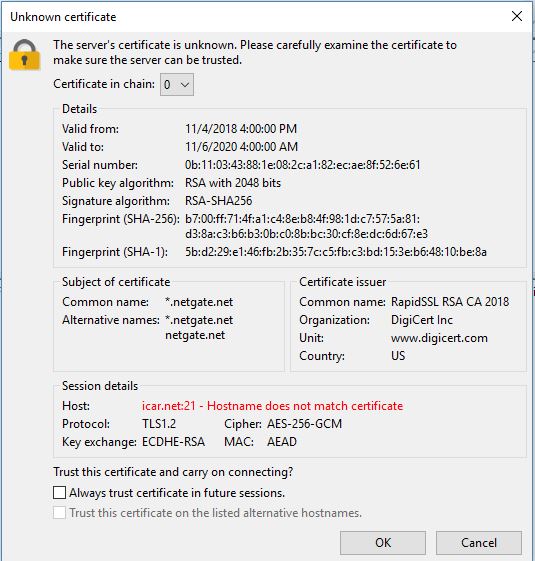Click the red hostname mismatch warning
Image resolution: width=535 pixels, height=561 pixels.
pyautogui.click(x=272, y=406)
